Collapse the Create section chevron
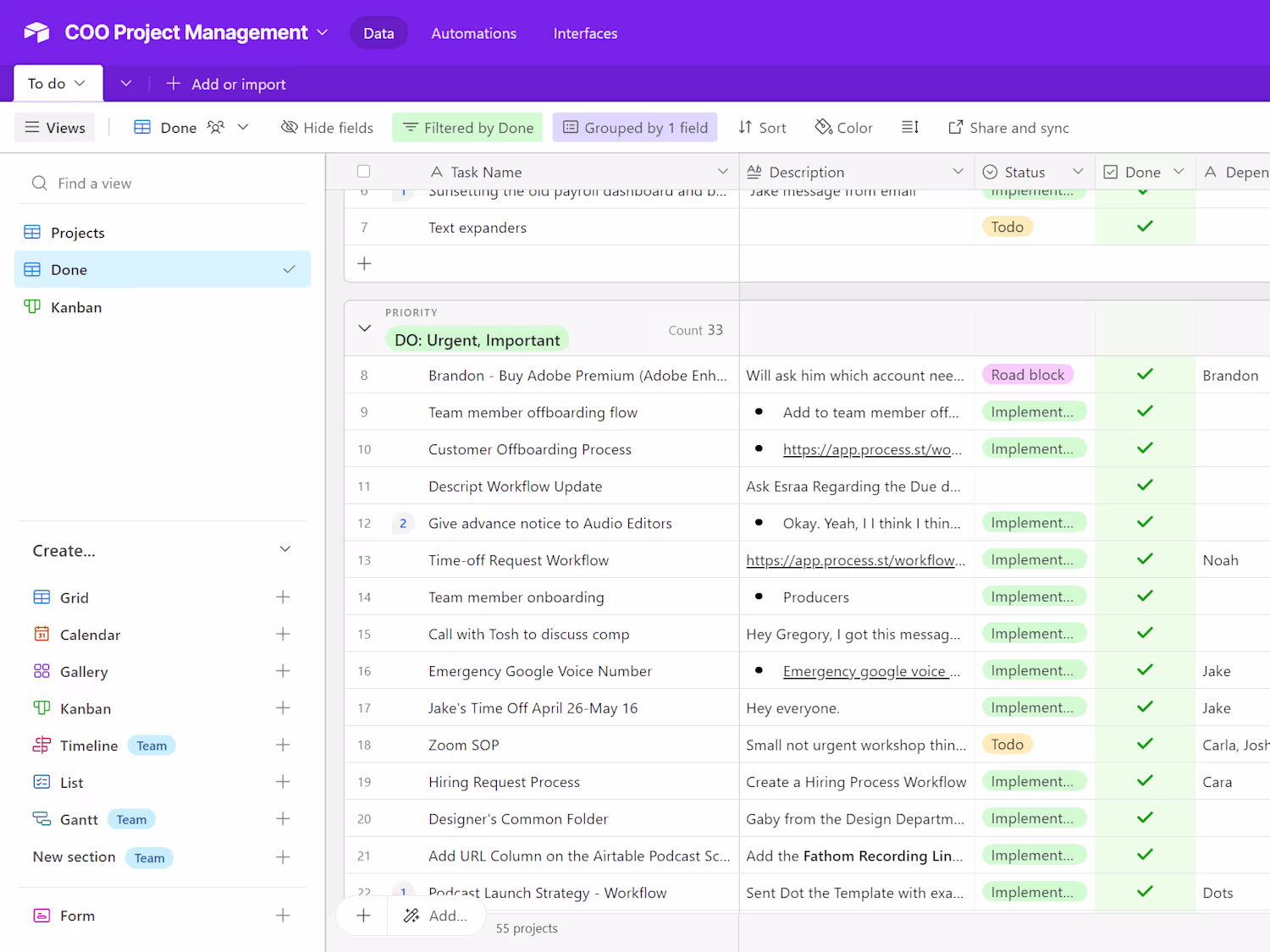The height and width of the screenshot is (952, 1270). pos(285,549)
